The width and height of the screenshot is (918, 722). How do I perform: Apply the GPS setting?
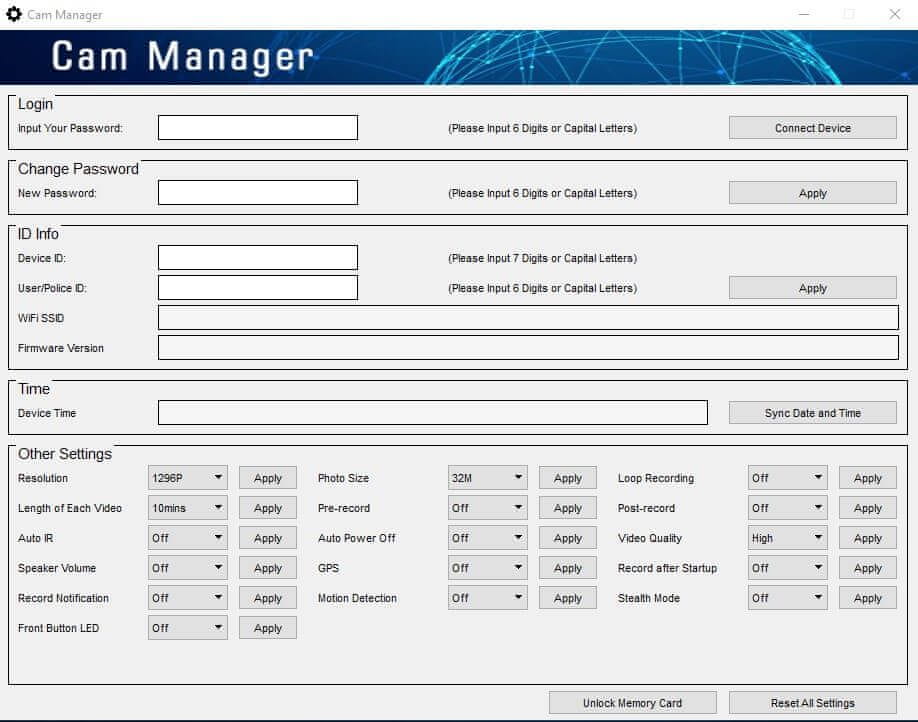coord(567,568)
